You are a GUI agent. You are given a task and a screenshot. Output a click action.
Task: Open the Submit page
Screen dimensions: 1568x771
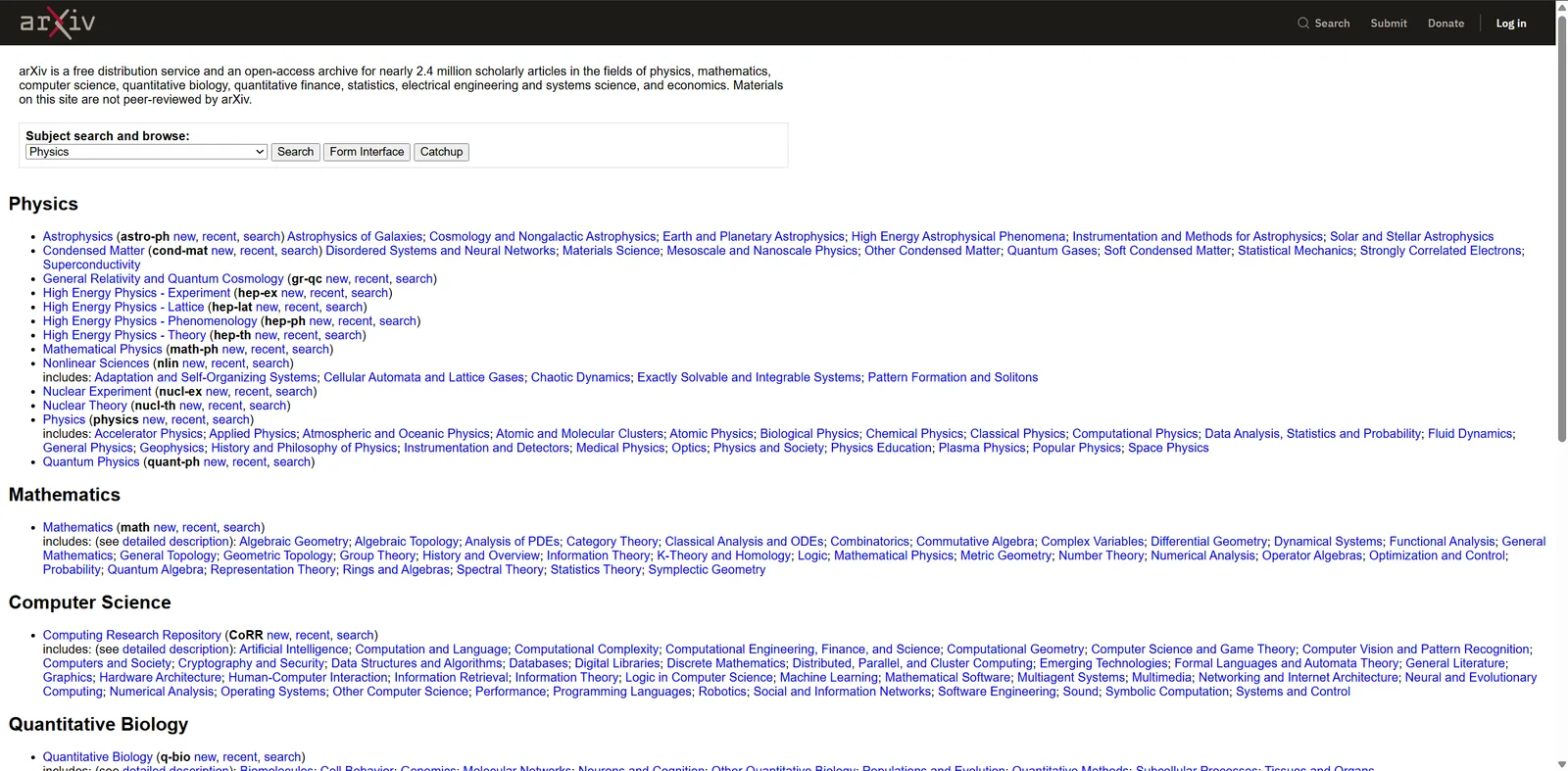(x=1389, y=24)
